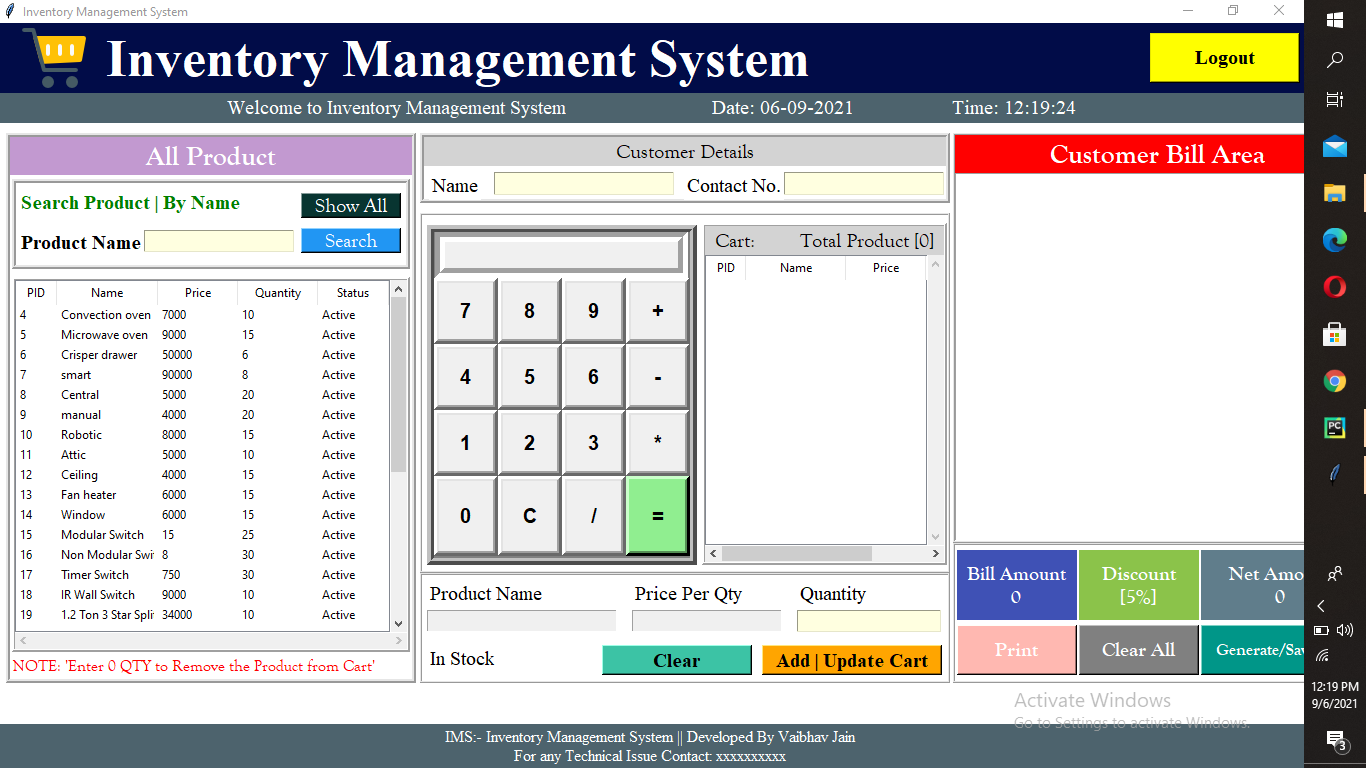
Task: Click the shopping cart logo icon
Action: [52, 58]
